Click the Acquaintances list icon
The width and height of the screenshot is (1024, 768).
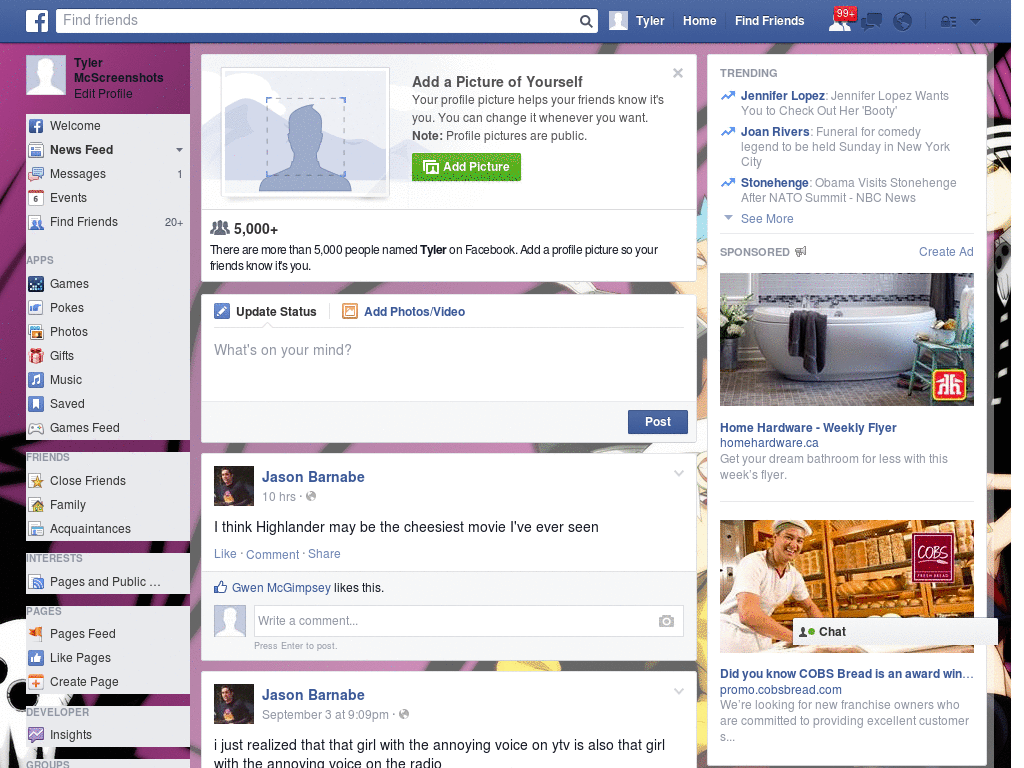(x=36, y=529)
